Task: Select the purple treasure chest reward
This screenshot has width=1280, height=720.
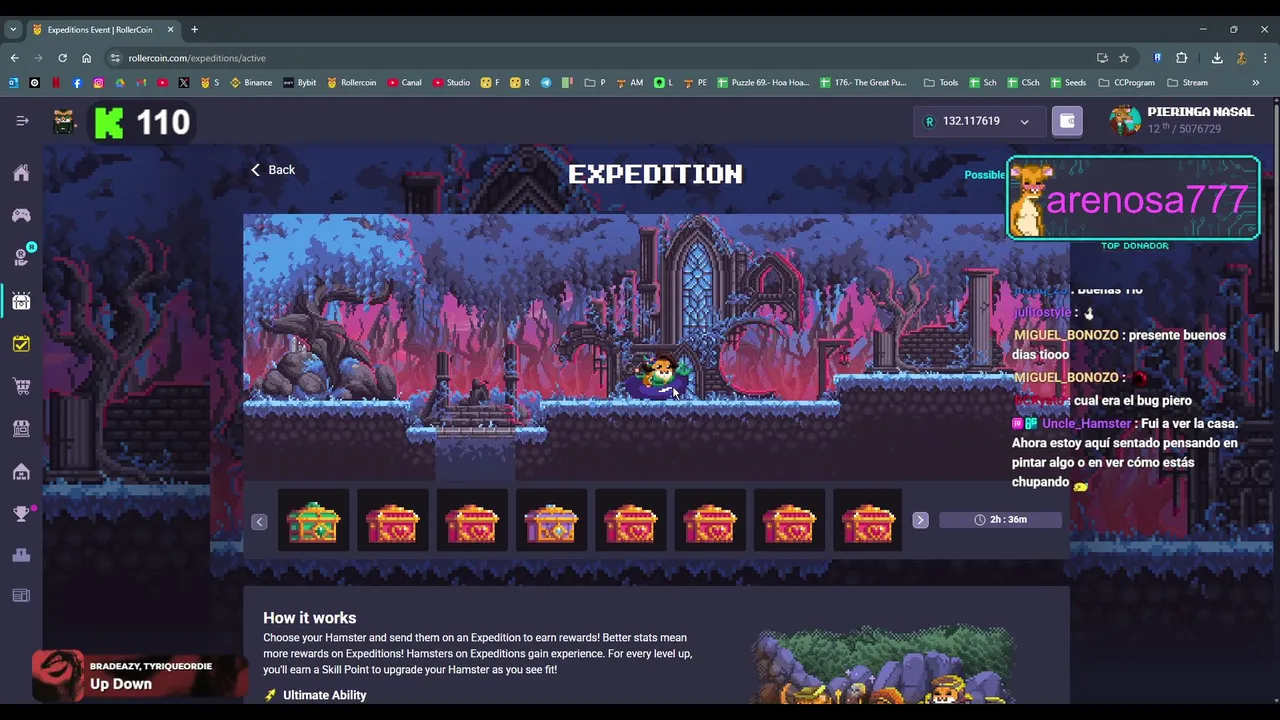Action: click(x=551, y=521)
